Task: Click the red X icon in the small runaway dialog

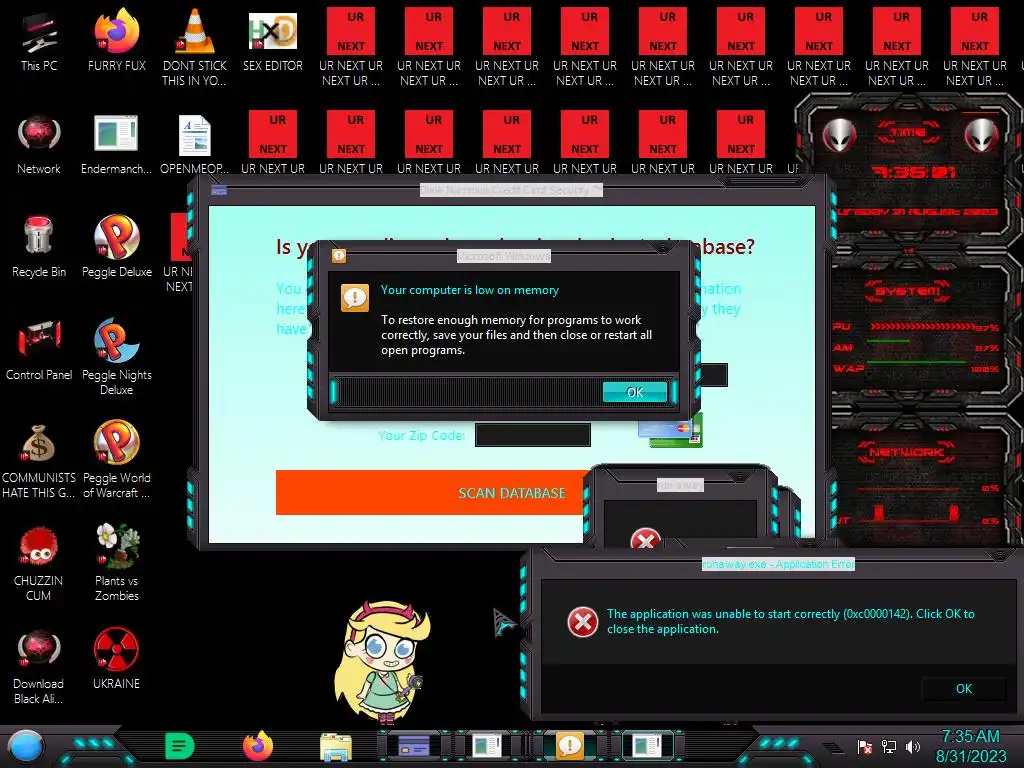Action: [x=645, y=539]
